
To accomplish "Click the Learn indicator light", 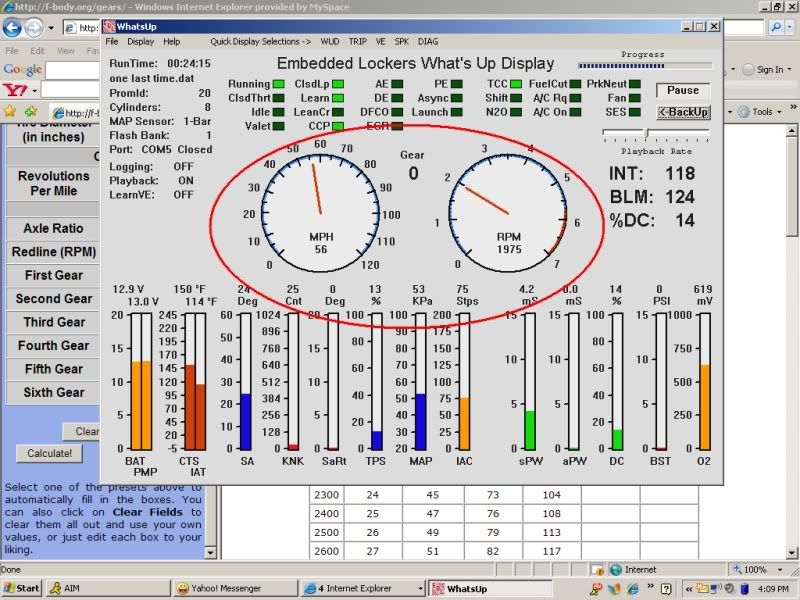I will [x=338, y=98].
